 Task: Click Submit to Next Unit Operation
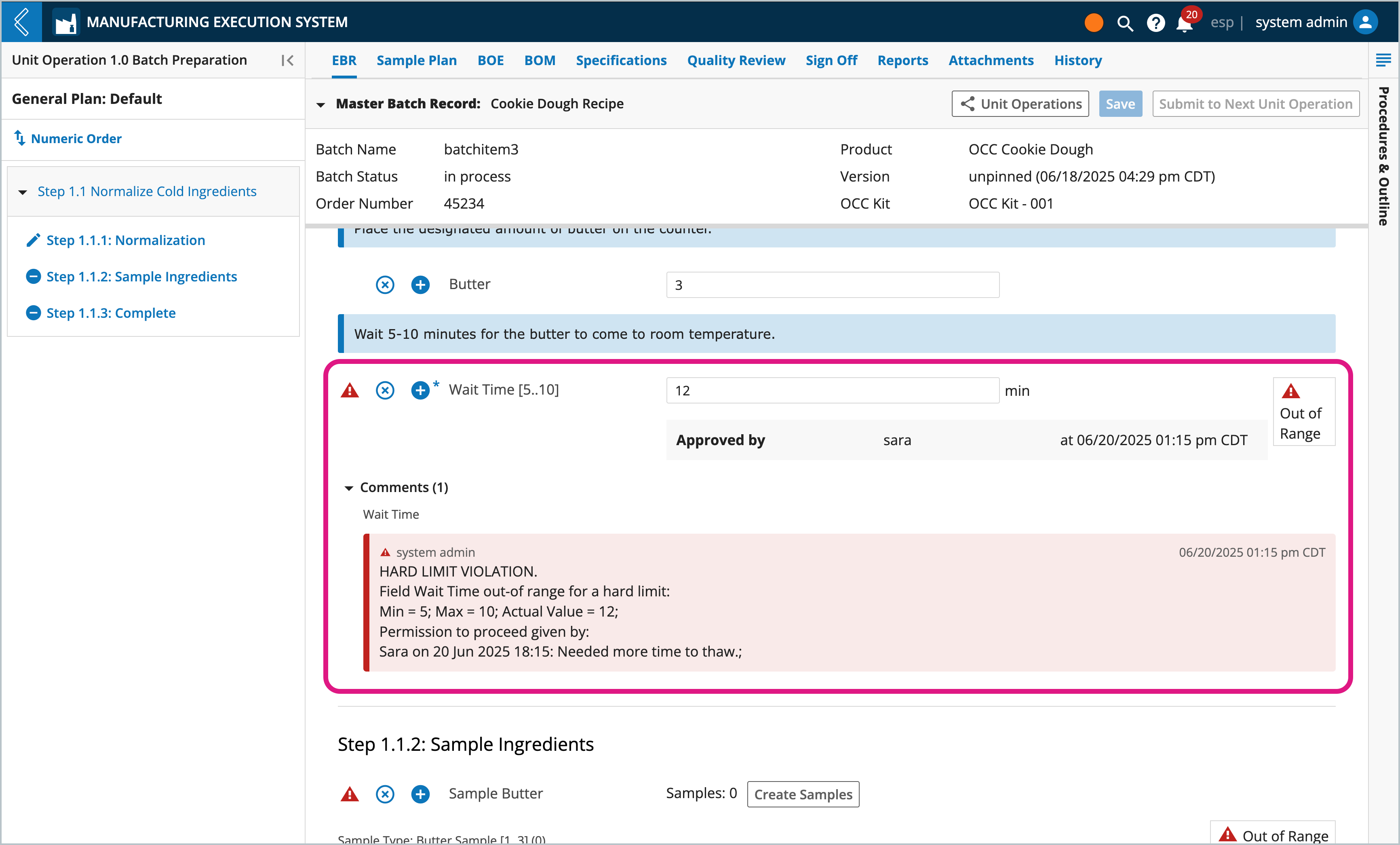[1256, 104]
